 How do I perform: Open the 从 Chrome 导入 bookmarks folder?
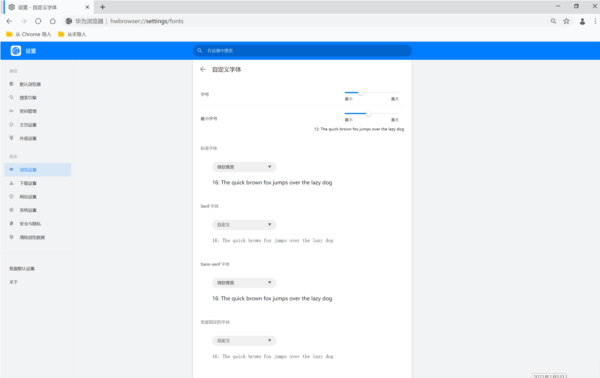pyautogui.click(x=29, y=34)
